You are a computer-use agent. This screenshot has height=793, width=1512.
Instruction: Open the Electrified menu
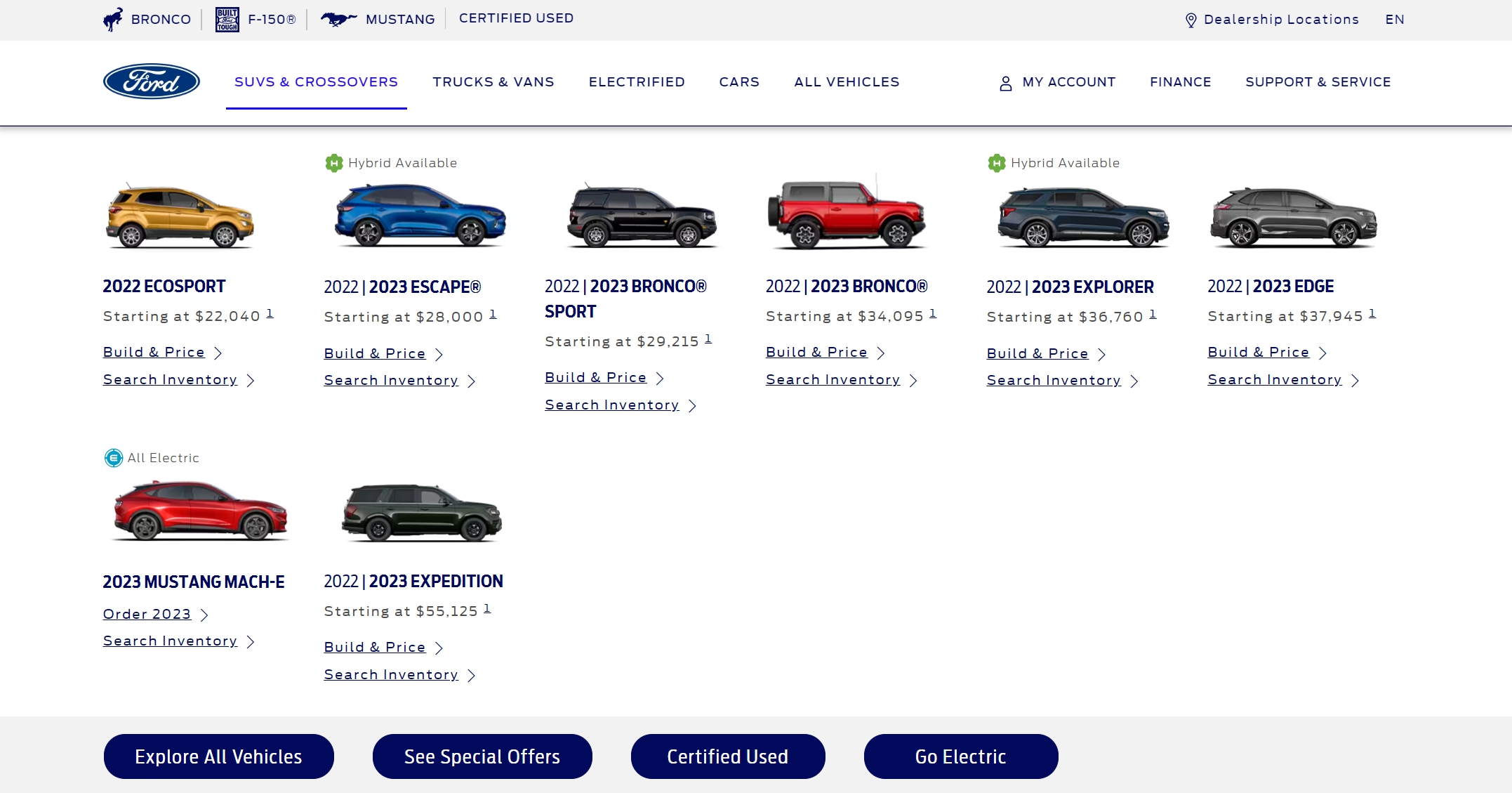click(x=637, y=82)
